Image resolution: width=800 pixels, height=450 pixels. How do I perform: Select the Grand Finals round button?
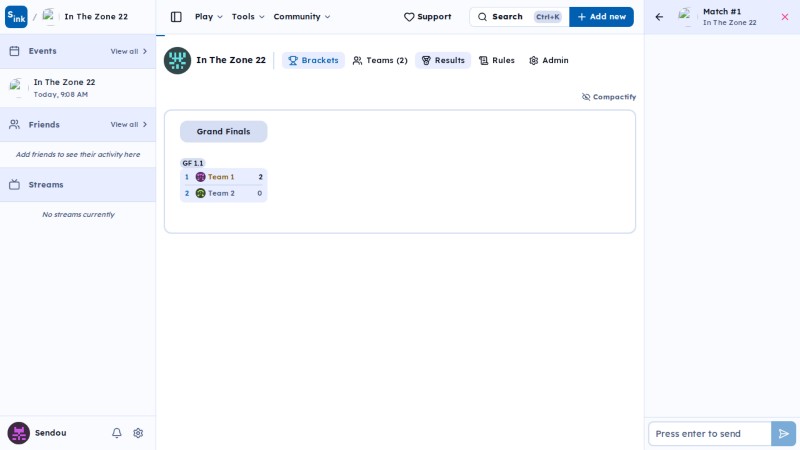pyautogui.click(x=223, y=132)
